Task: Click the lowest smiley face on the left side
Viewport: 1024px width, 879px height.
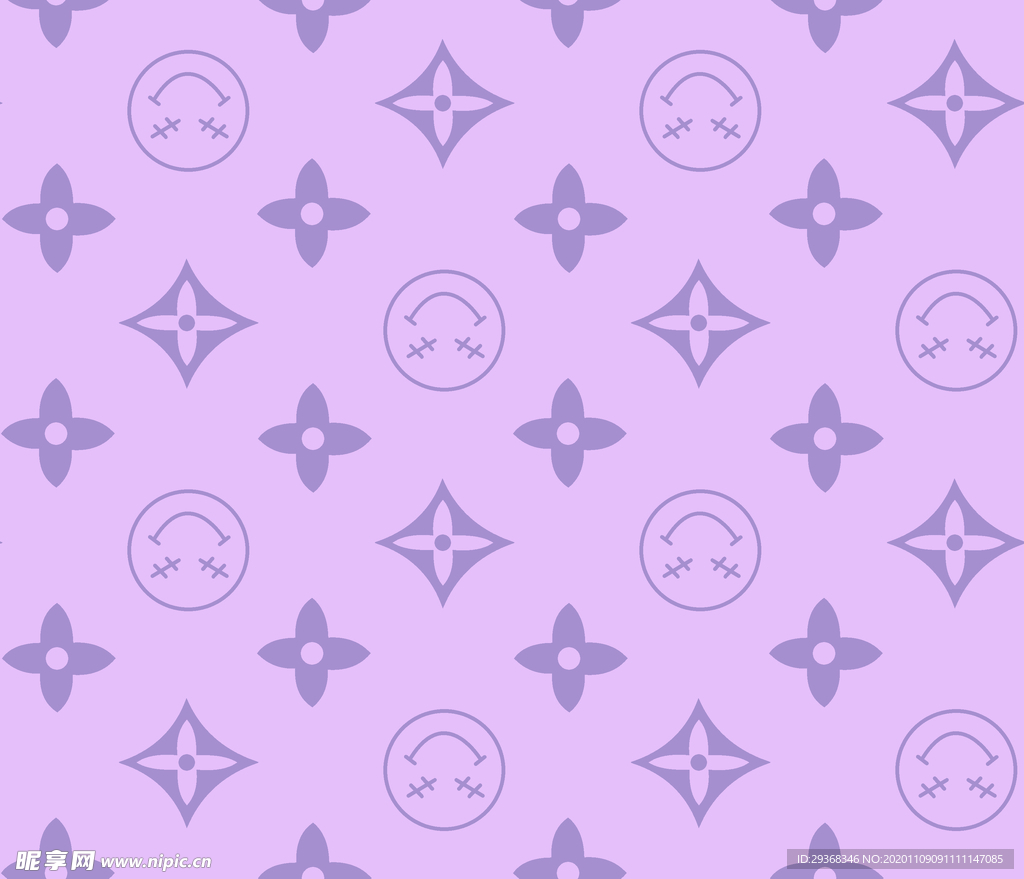Action: point(188,550)
